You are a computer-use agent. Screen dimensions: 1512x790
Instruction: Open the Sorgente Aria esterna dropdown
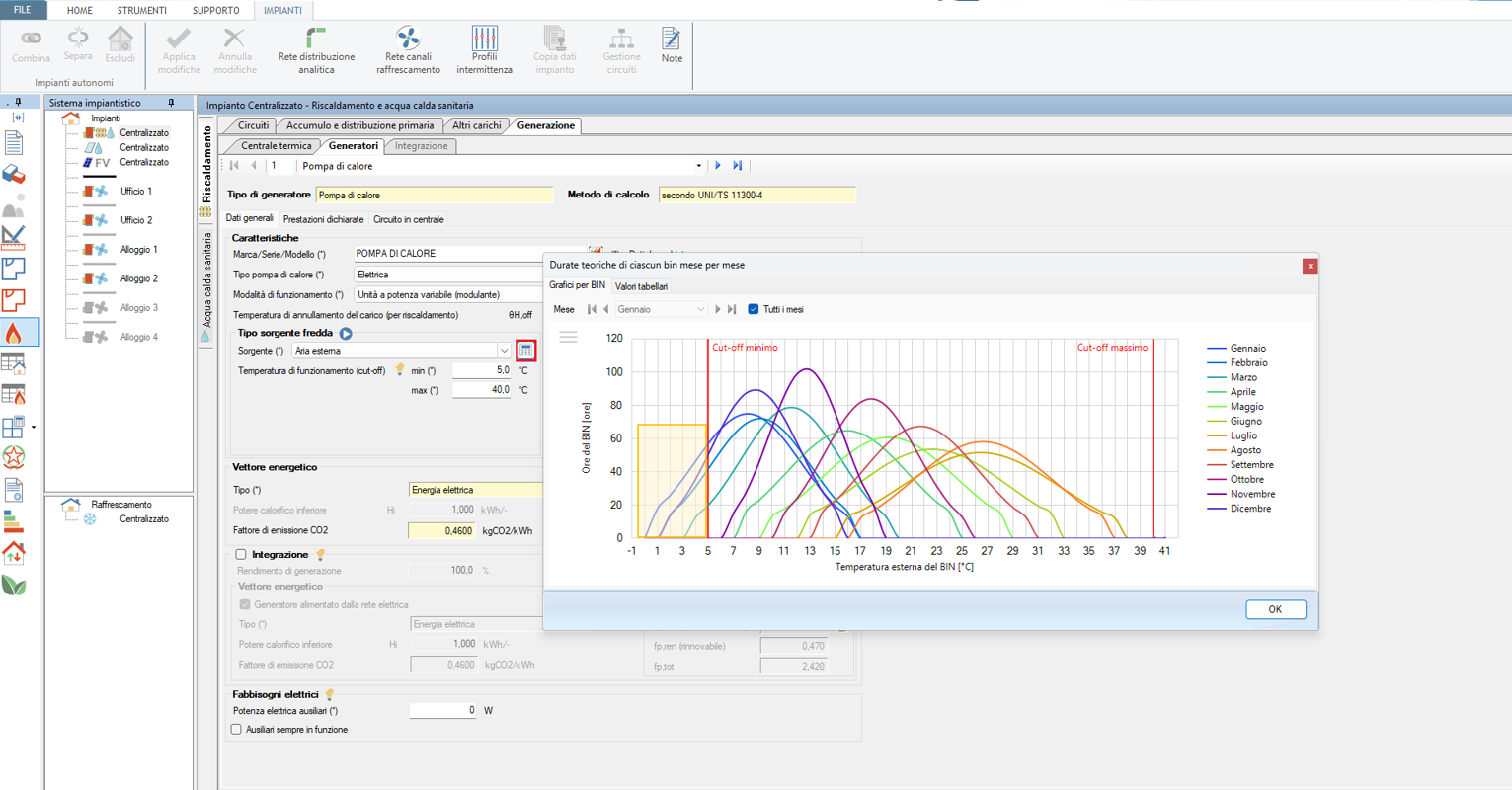[504, 351]
